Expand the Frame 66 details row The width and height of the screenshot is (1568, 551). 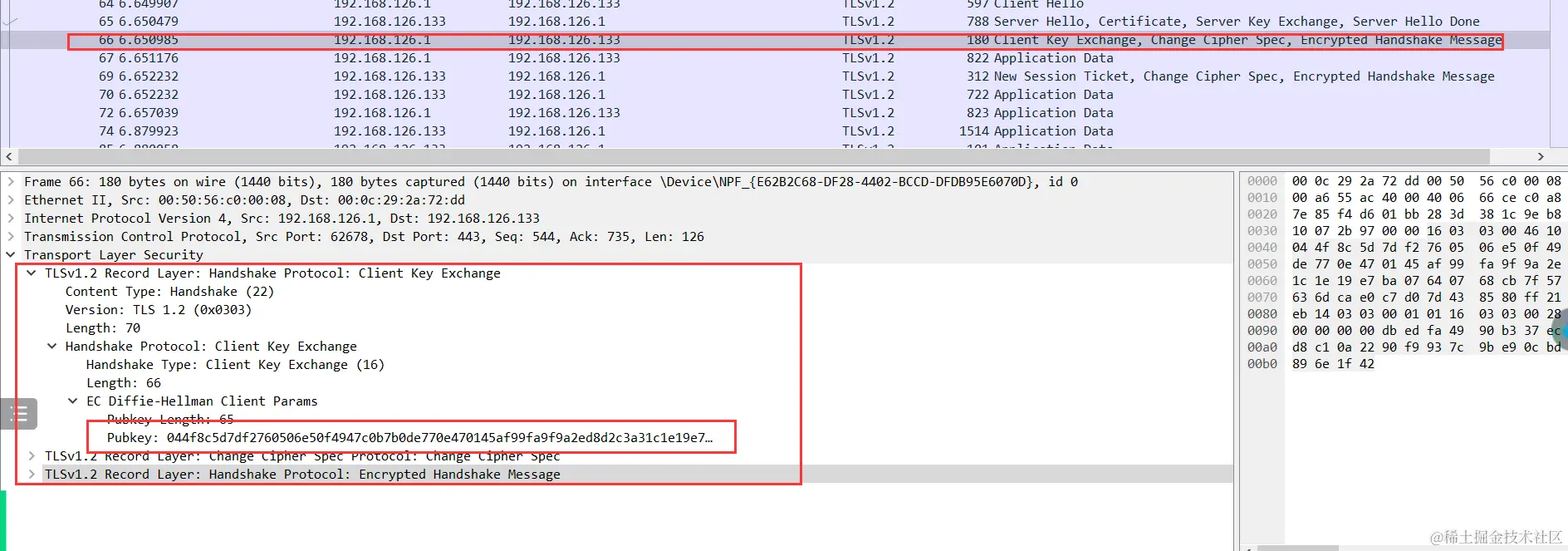[x=10, y=181]
